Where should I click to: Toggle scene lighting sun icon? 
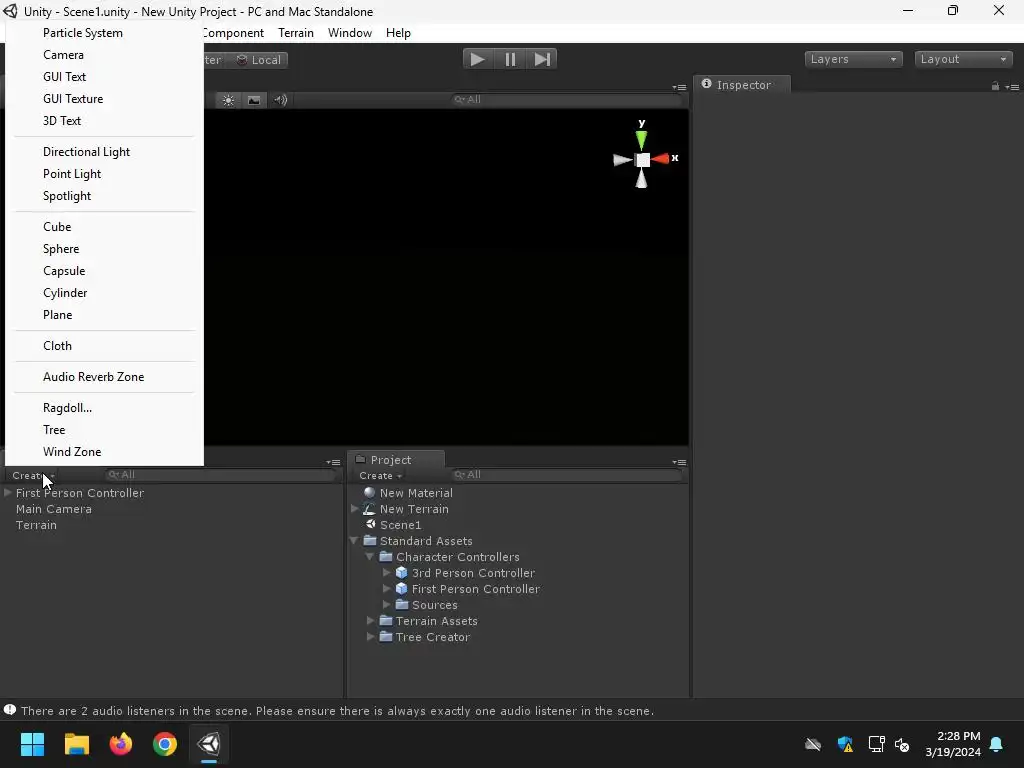point(228,100)
